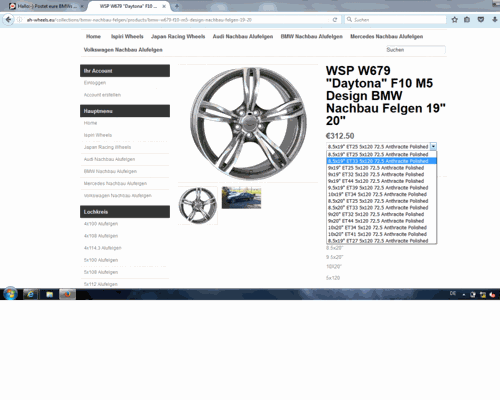Click the site info icon in address bar

click(20, 20)
